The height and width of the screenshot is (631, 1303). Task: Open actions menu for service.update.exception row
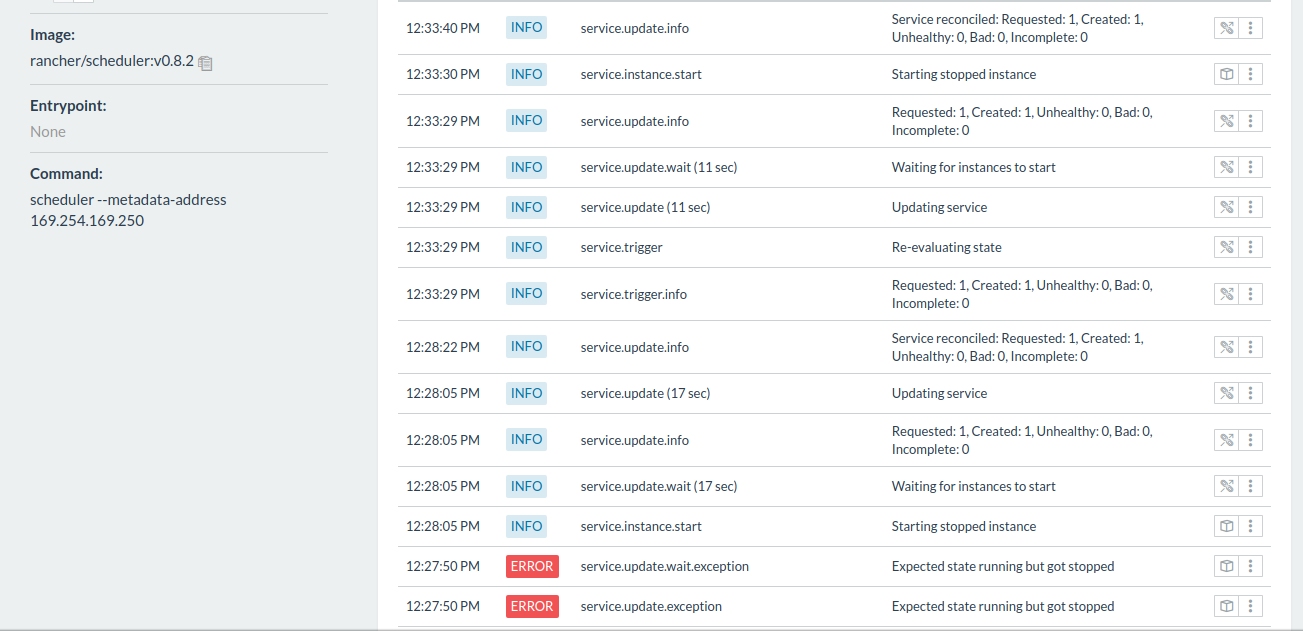pos(1250,606)
